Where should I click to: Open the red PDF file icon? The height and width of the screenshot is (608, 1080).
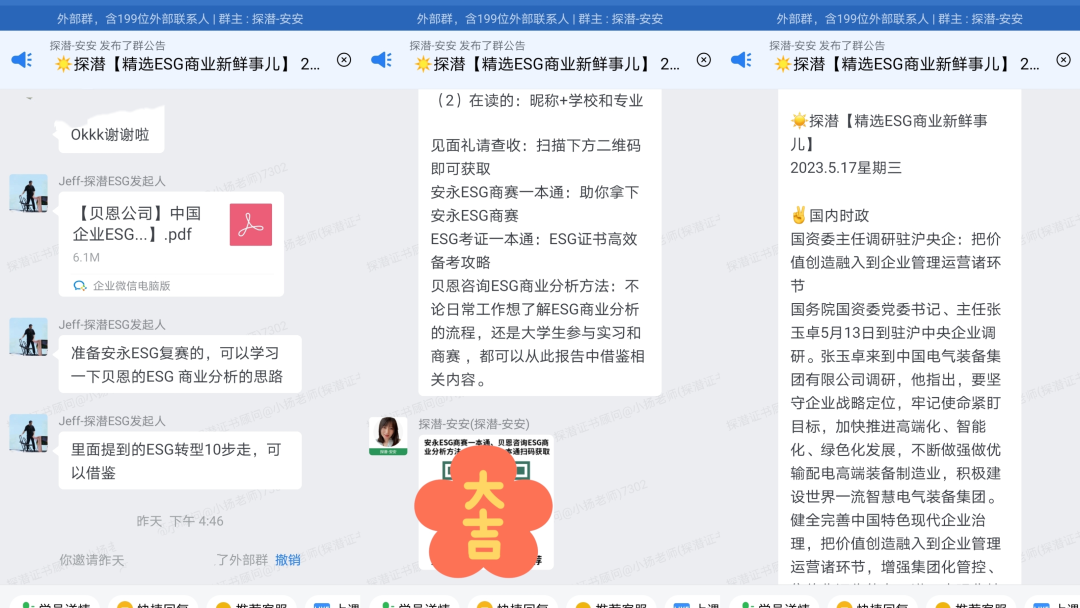click(x=251, y=224)
